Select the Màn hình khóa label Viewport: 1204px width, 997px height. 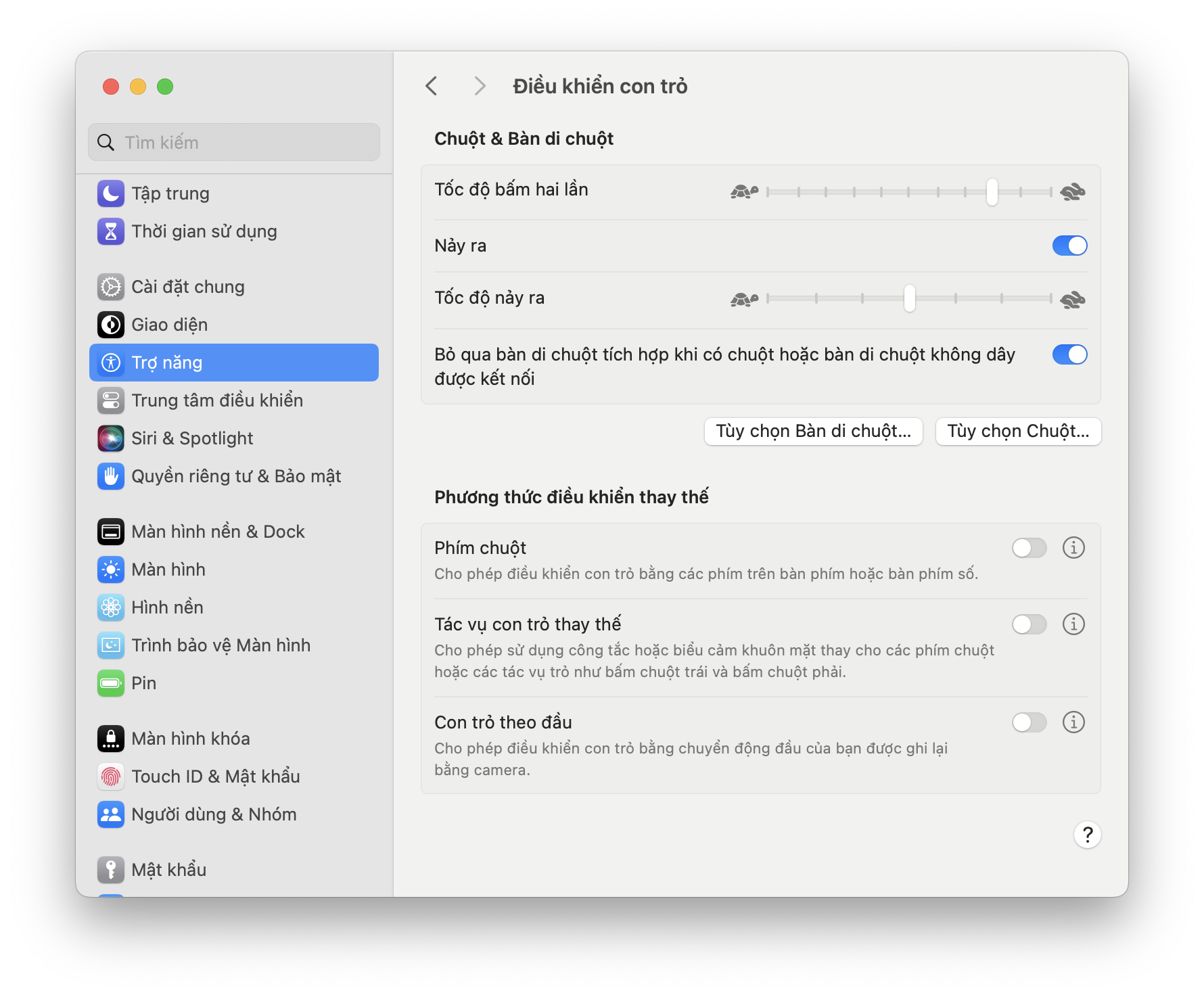(191, 739)
